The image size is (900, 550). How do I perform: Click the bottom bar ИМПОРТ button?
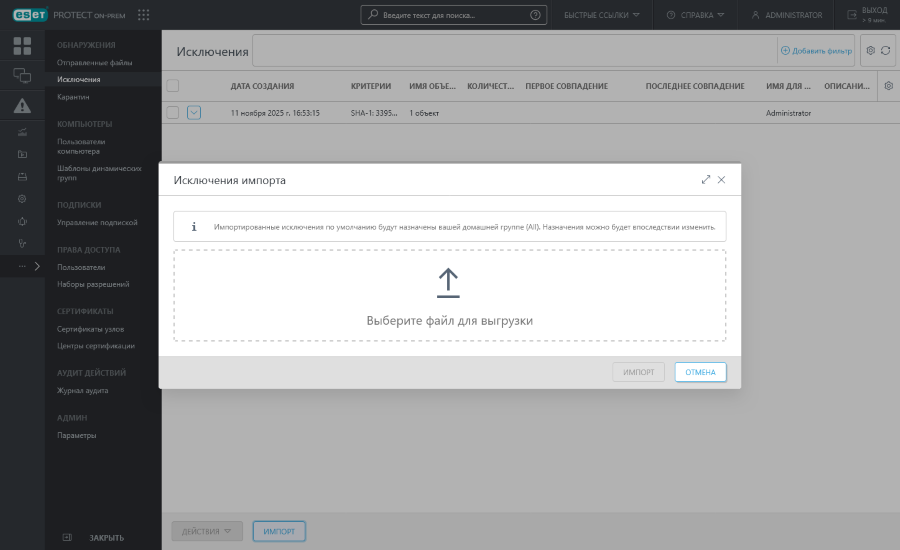[279, 531]
